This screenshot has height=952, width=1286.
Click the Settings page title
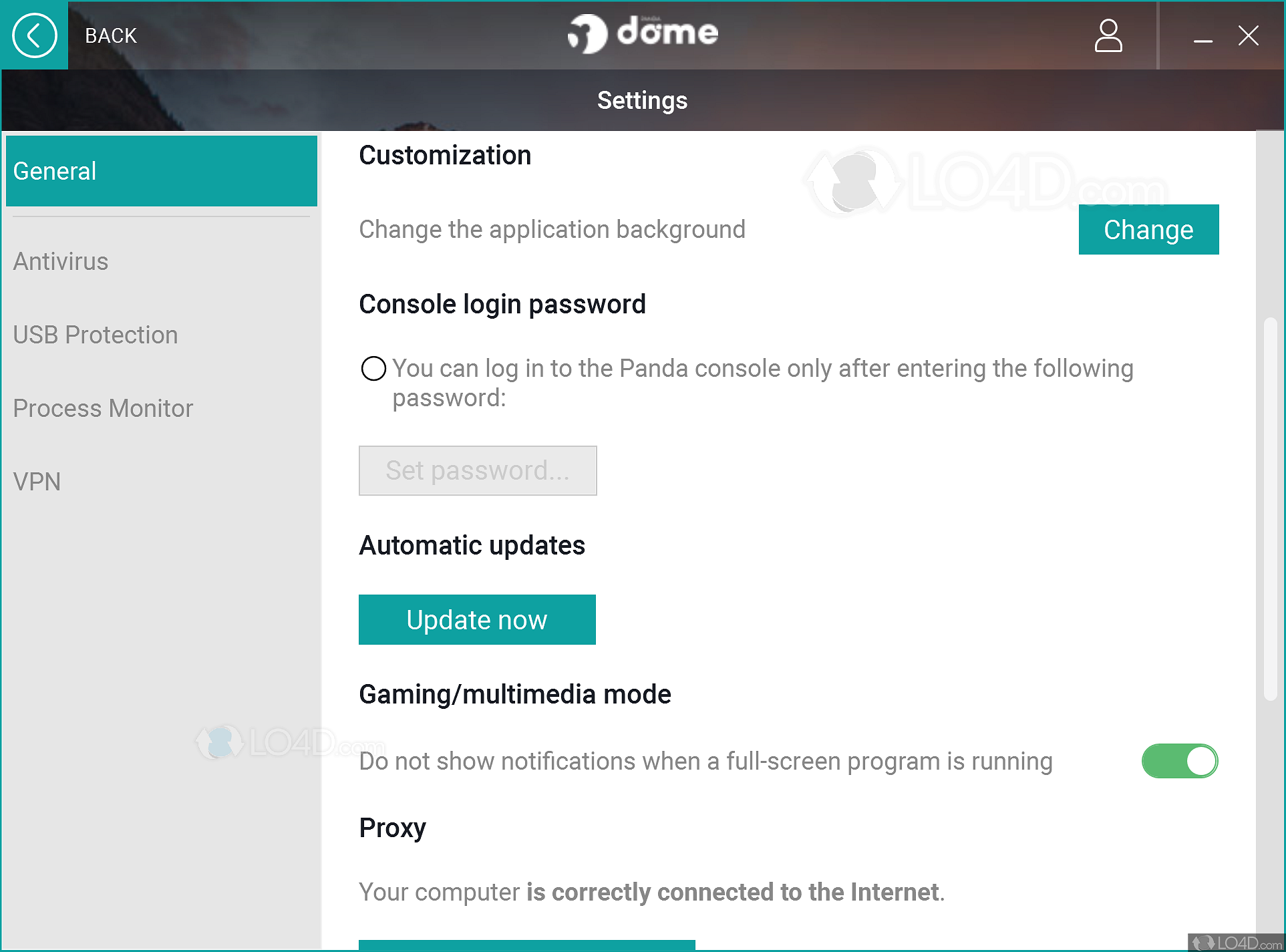pos(642,100)
